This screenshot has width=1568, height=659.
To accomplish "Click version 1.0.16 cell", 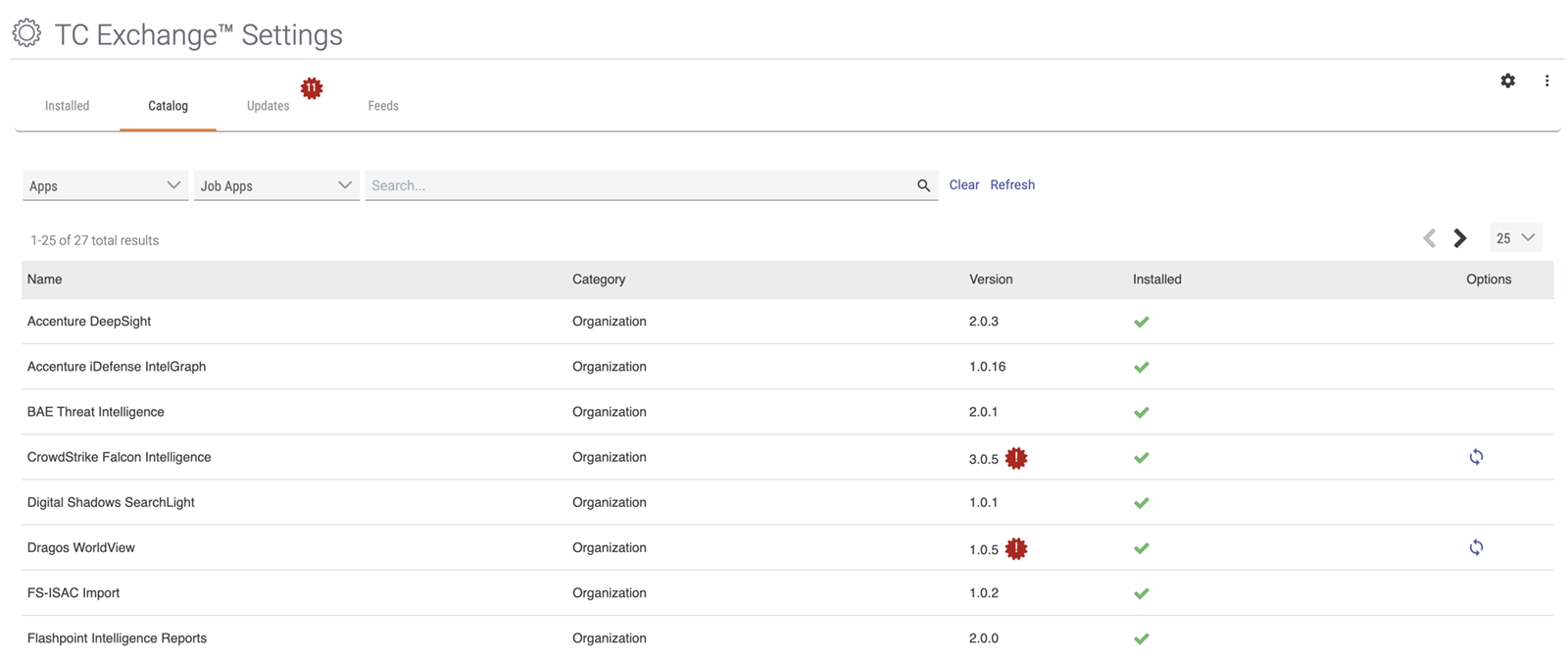I will coord(988,367).
